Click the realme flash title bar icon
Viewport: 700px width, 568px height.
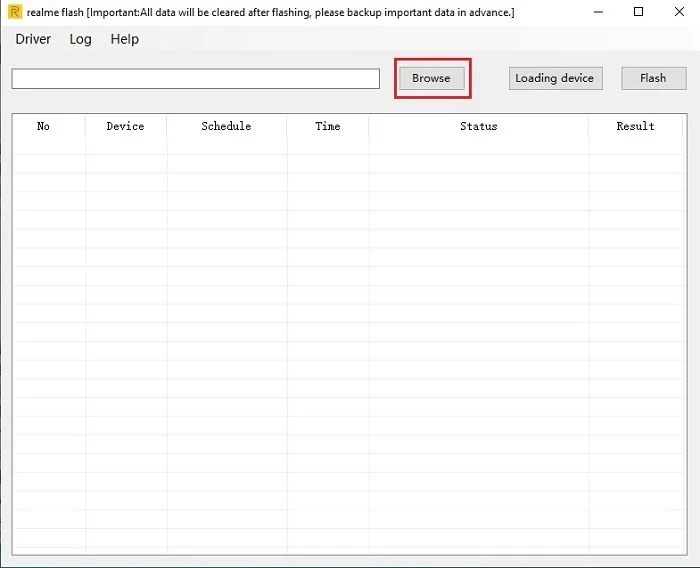coord(15,12)
